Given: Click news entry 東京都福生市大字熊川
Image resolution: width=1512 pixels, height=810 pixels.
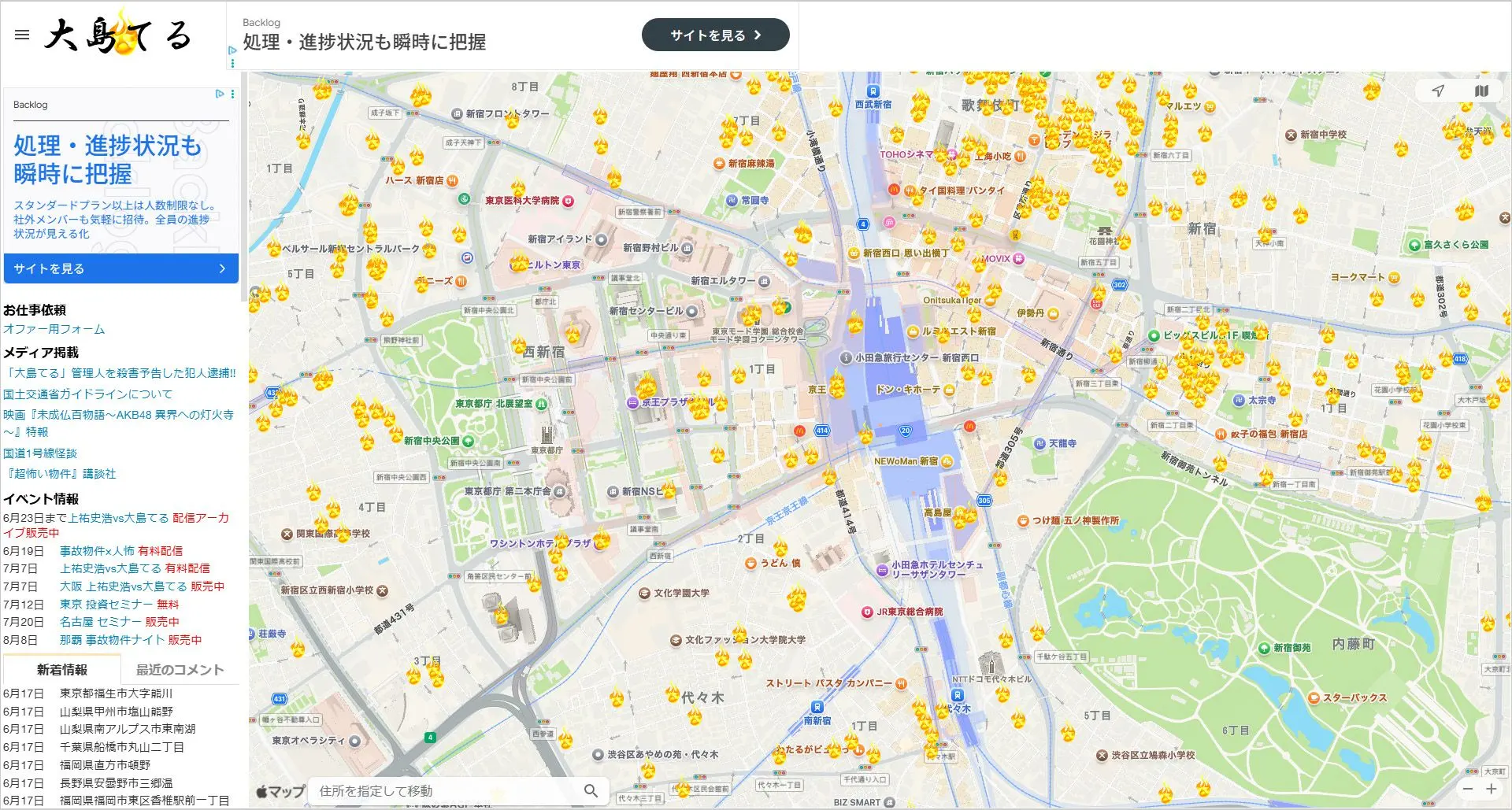Looking at the screenshot, I should click(x=116, y=693).
